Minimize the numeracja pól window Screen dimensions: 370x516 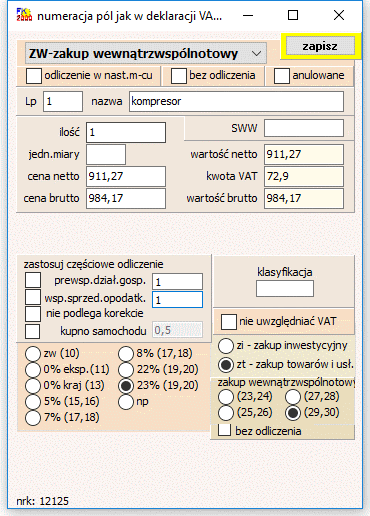248,15
